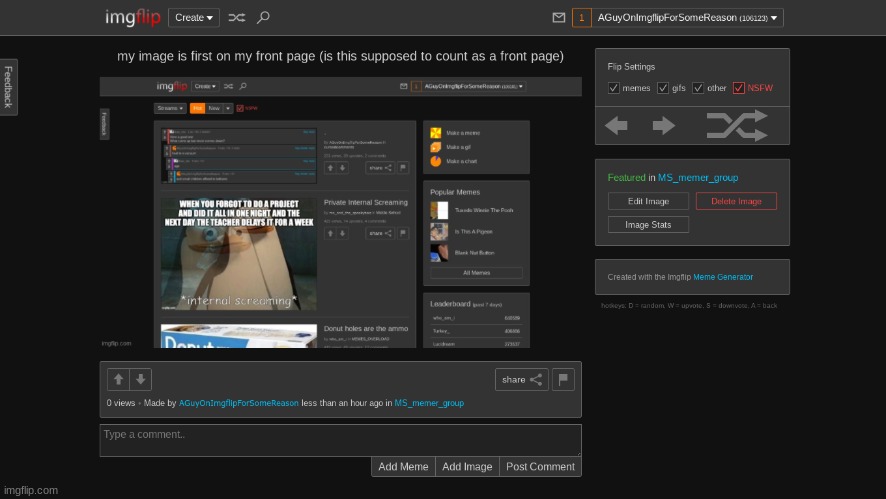Image resolution: width=886 pixels, height=499 pixels.
Task: Click the Delete Image button
Action: [736, 201]
